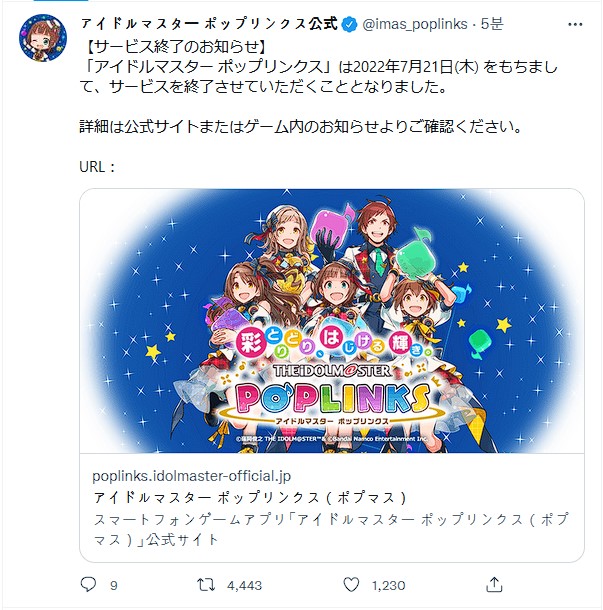This screenshot has width=603, height=610.
Task: Click the reply speech bubble icon
Action: [x=88, y=584]
